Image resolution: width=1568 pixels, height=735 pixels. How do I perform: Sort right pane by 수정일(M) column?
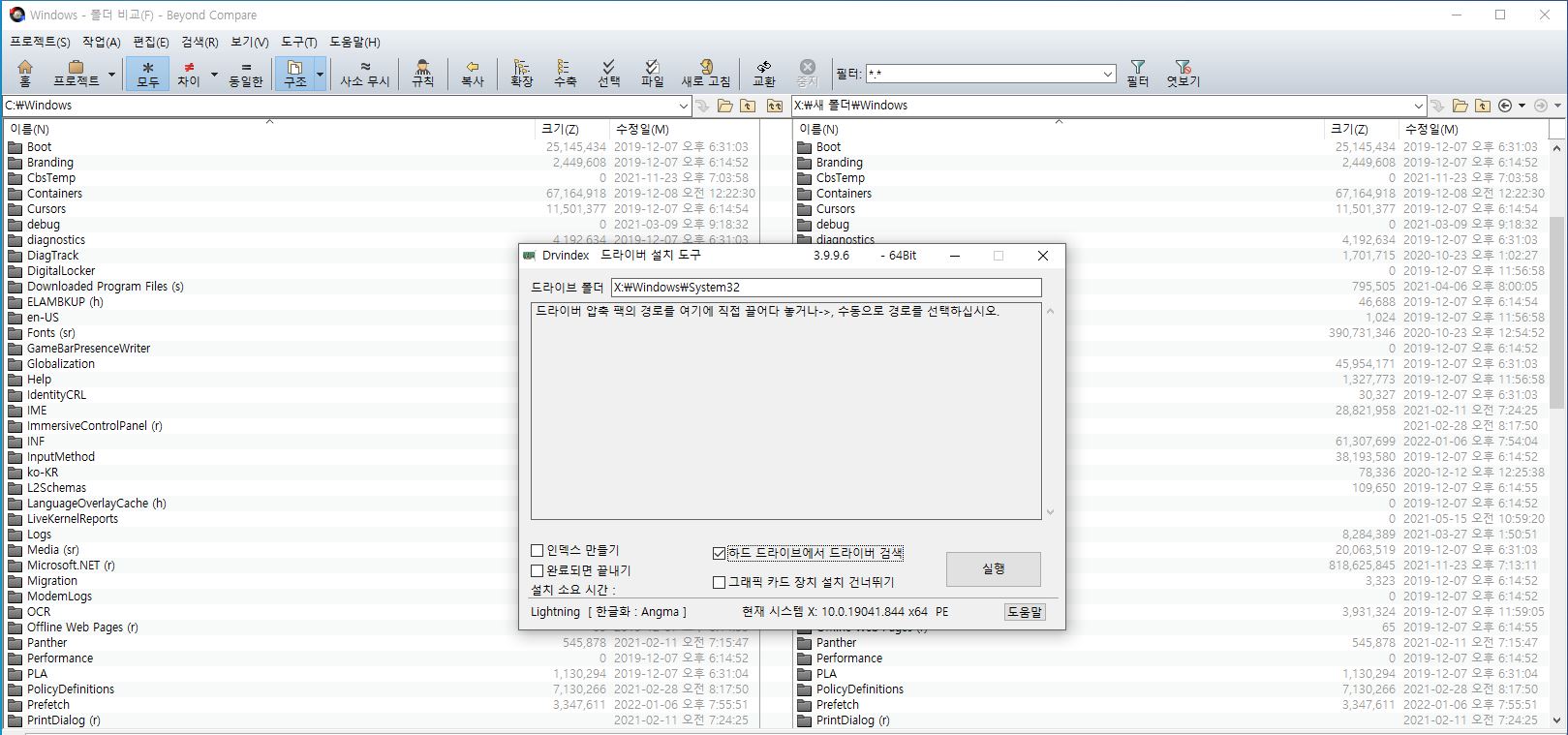pos(1473,129)
